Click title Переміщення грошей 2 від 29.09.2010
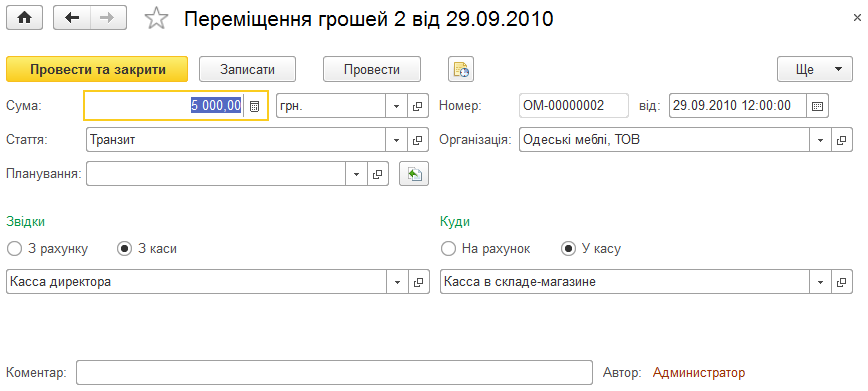 [369, 19]
